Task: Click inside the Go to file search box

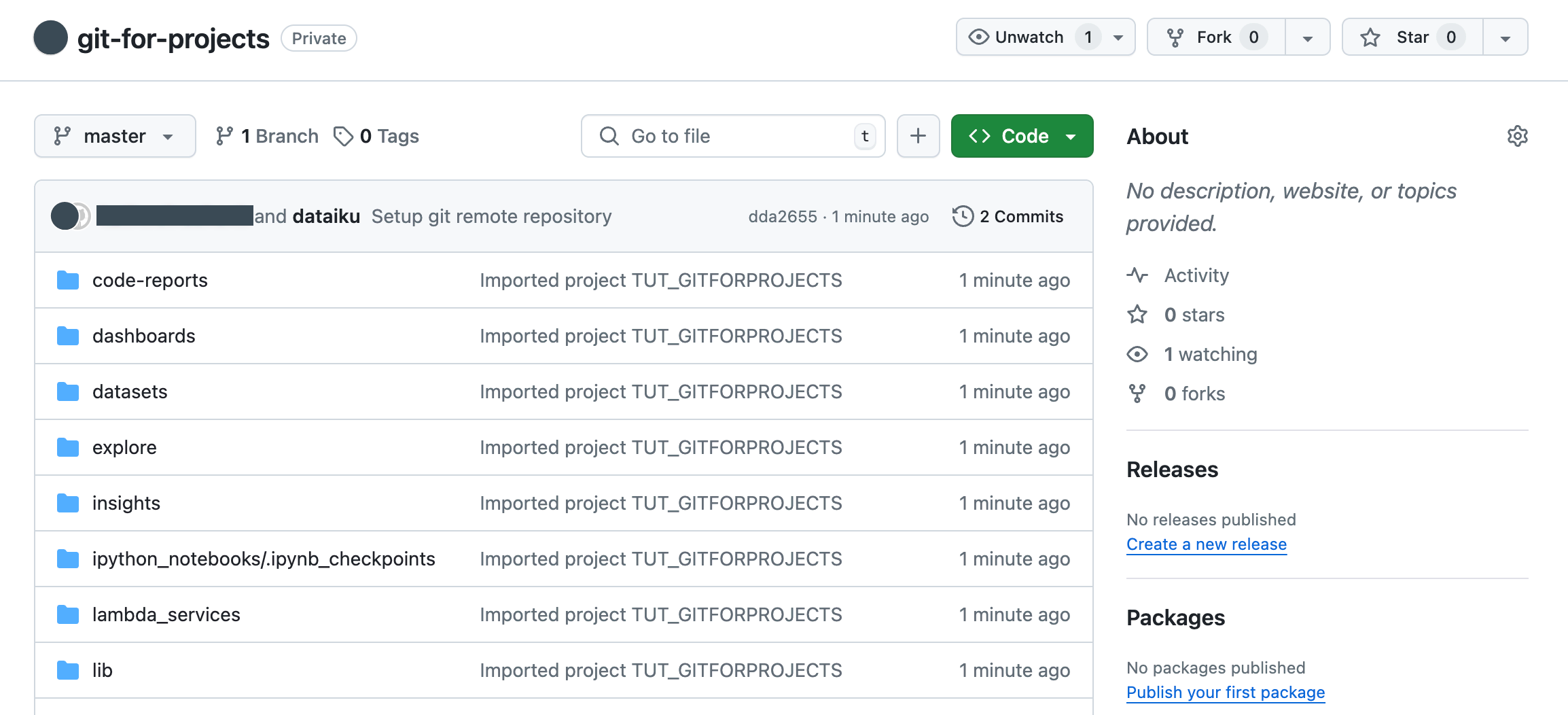Action: pos(732,136)
